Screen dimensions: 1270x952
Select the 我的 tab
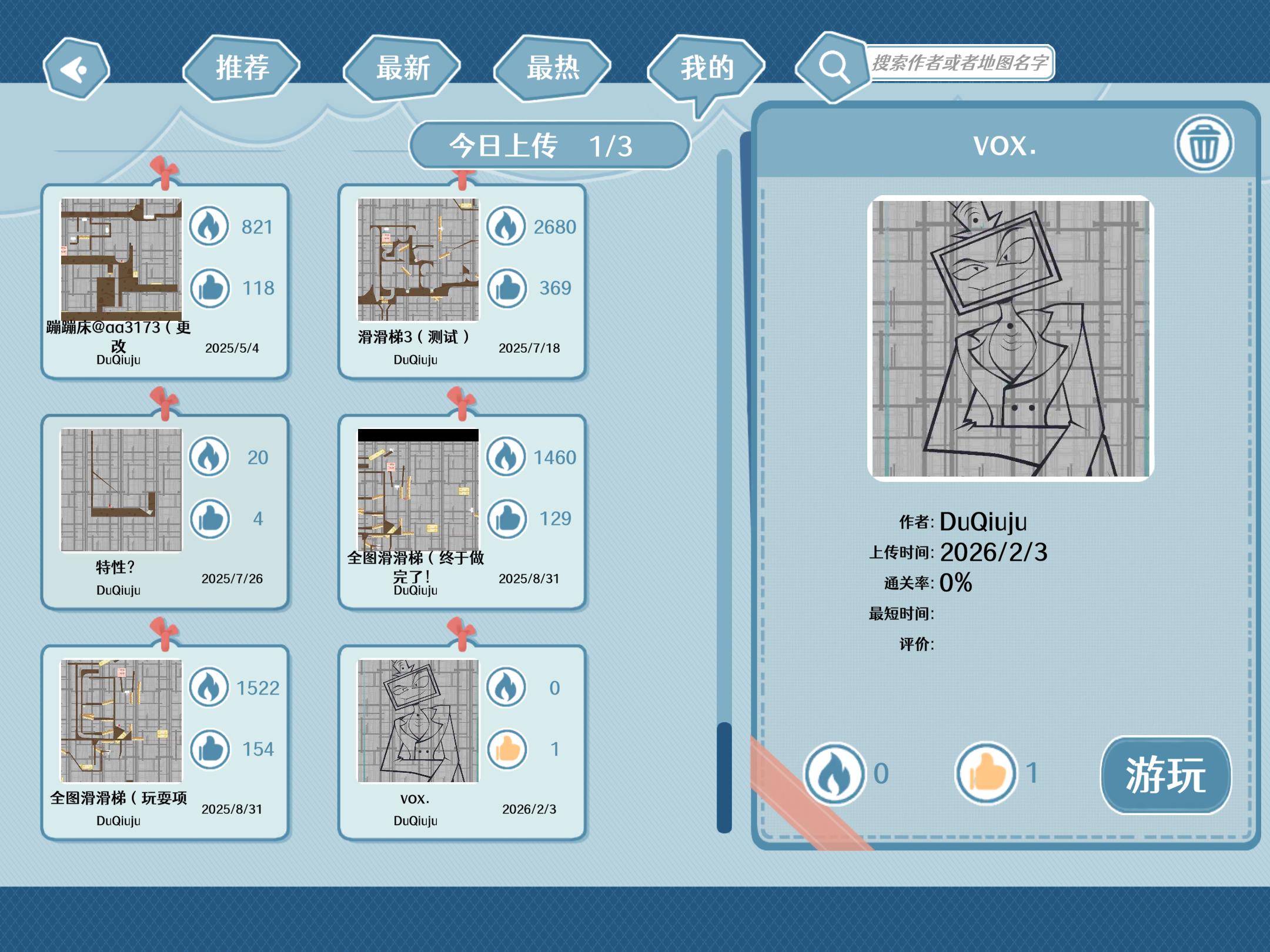707,68
